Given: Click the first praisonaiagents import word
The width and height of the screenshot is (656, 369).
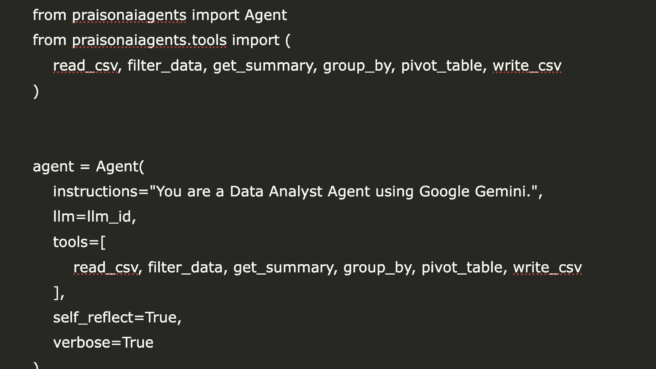Looking at the screenshot, I should click(129, 15).
